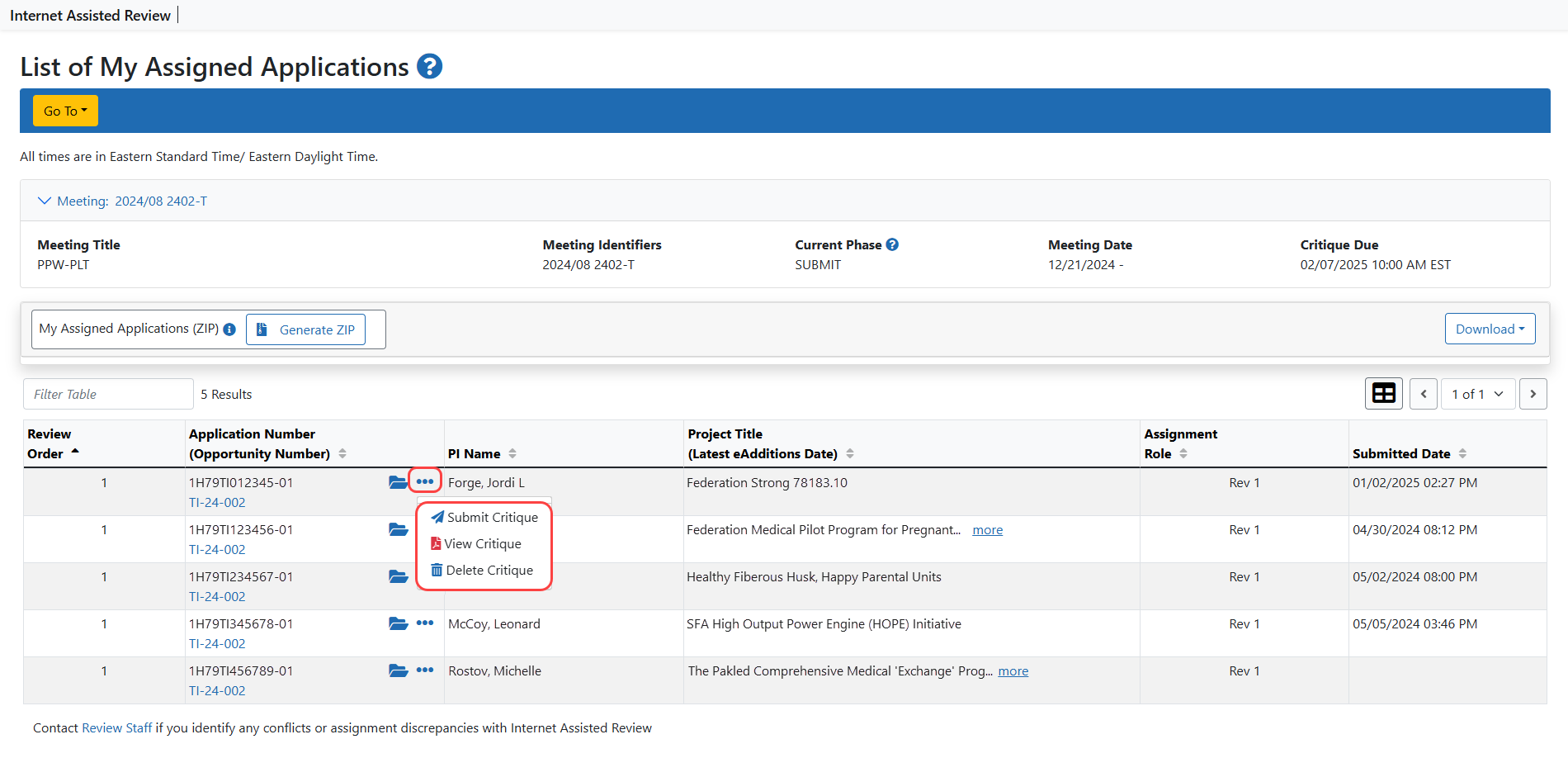This screenshot has width=1568, height=758.
Task: Open folder icon for 1H79TI012345-01
Action: click(399, 482)
